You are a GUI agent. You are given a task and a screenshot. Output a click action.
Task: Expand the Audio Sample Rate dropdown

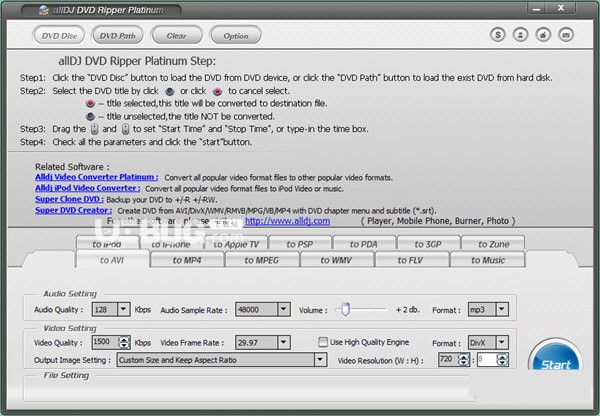284,309
